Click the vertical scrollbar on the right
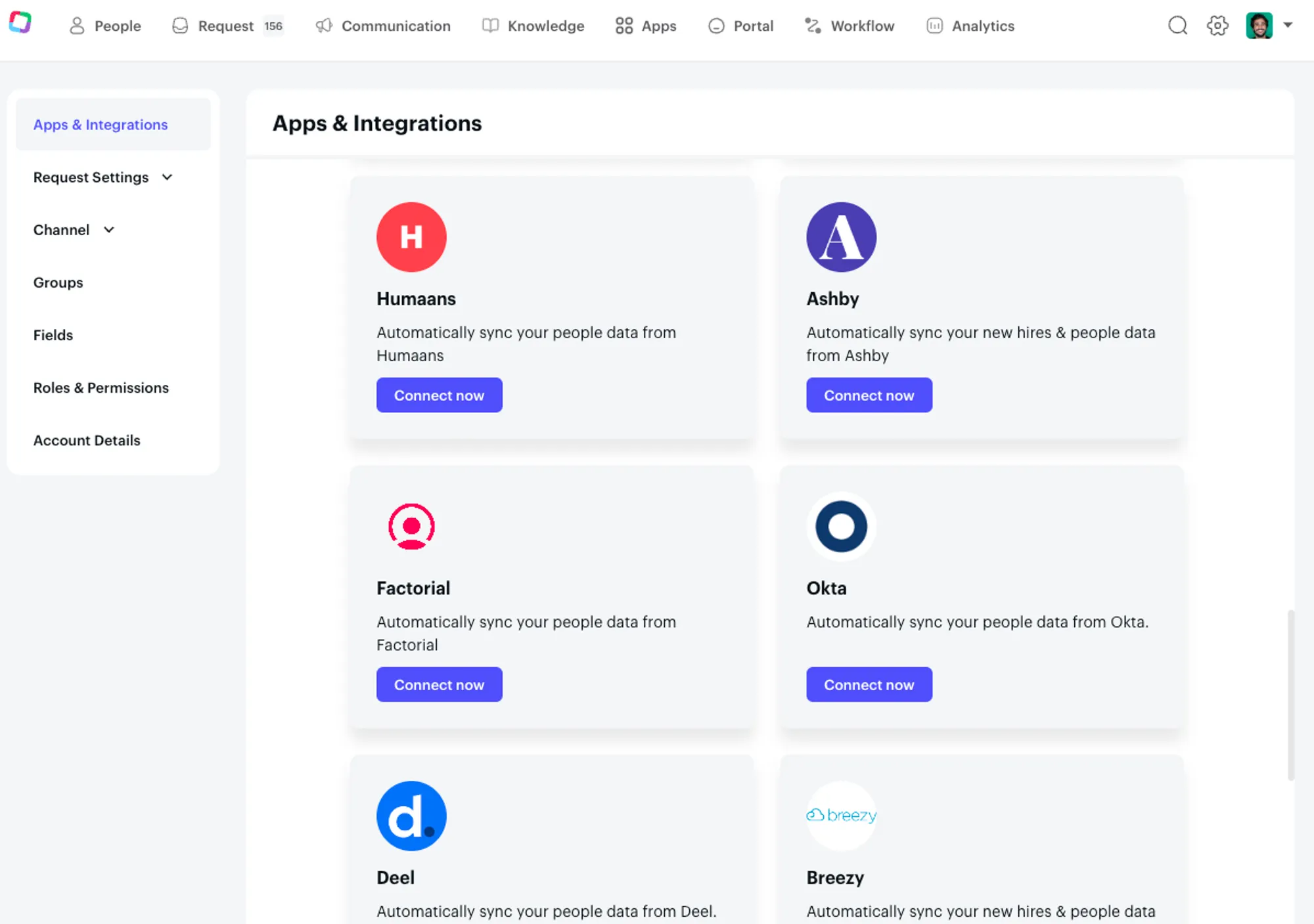Viewport: 1314px width, 924px height. [1290, 695]
